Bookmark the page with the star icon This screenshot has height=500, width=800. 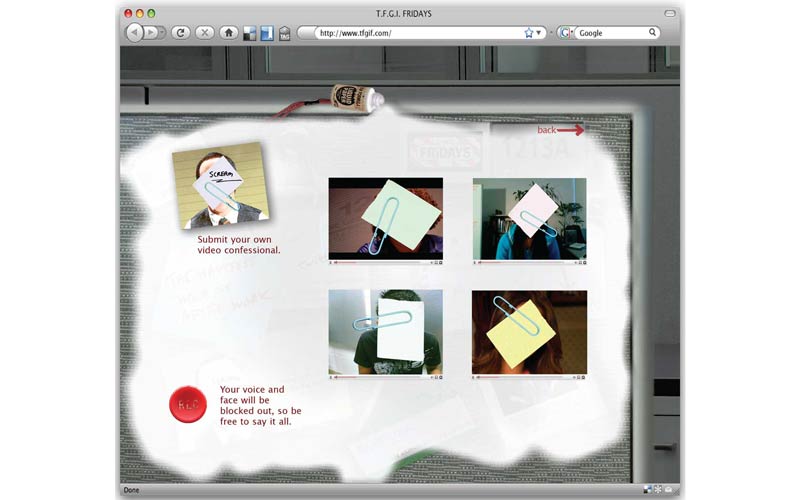(x=529, y=33)
